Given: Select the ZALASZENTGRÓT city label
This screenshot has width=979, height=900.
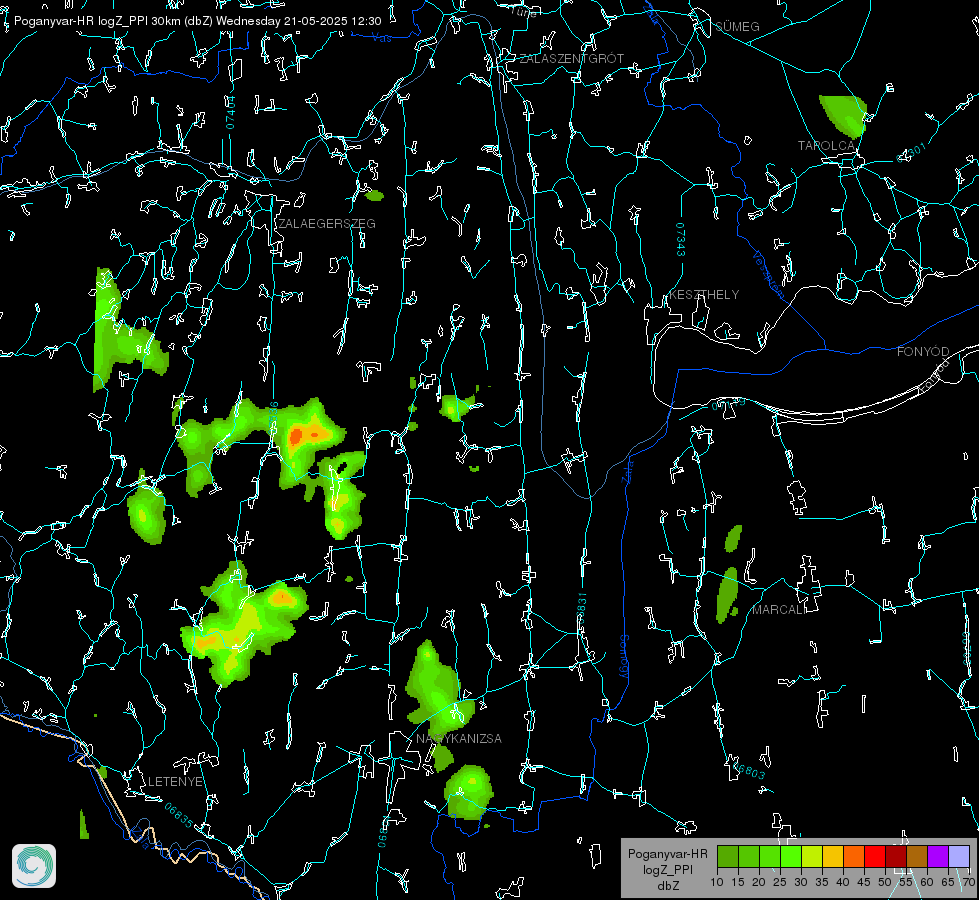Looking at the screenshot, I should (x=571, y=58).
